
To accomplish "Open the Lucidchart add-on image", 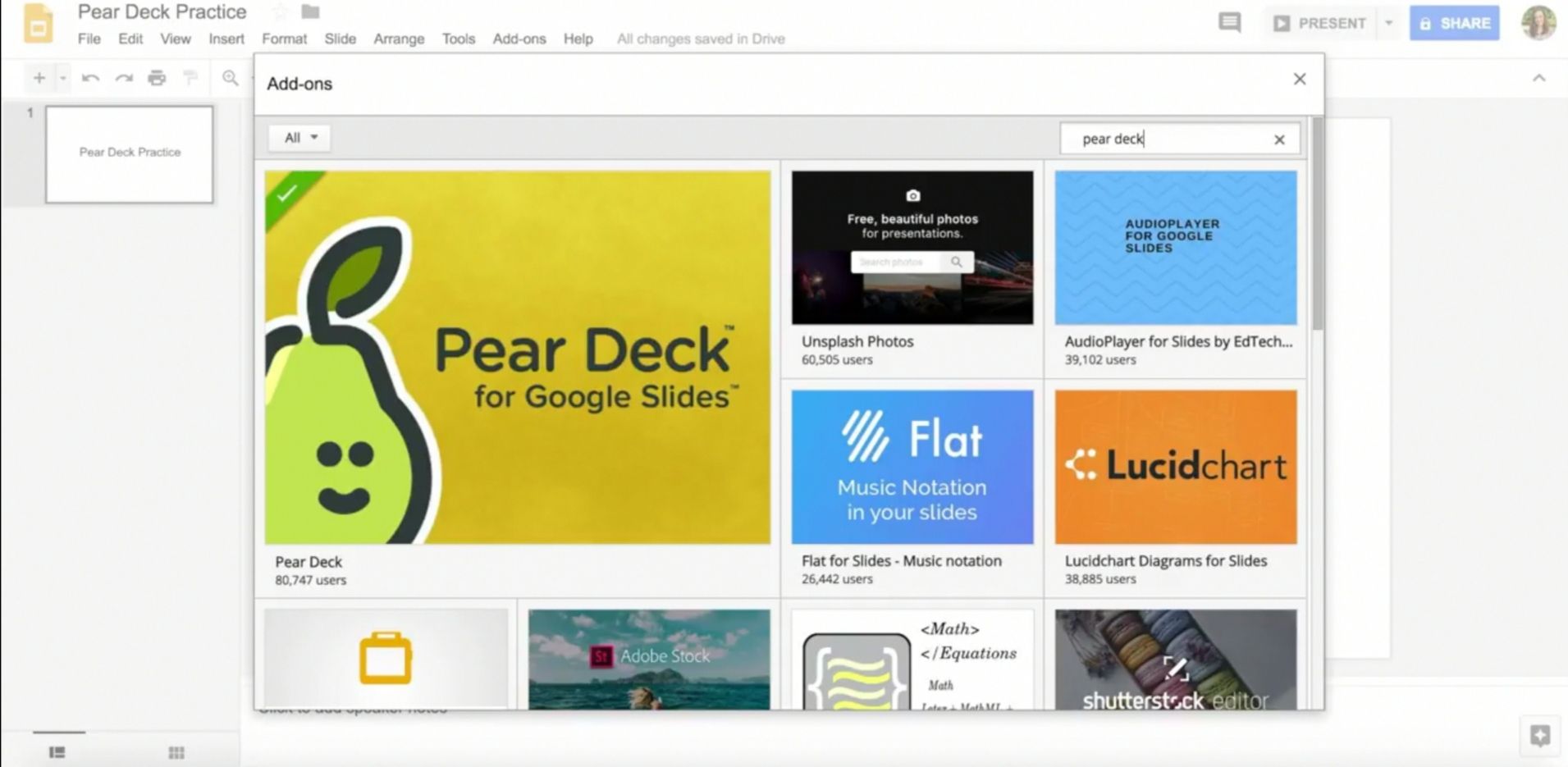I will click(1176, 467).
